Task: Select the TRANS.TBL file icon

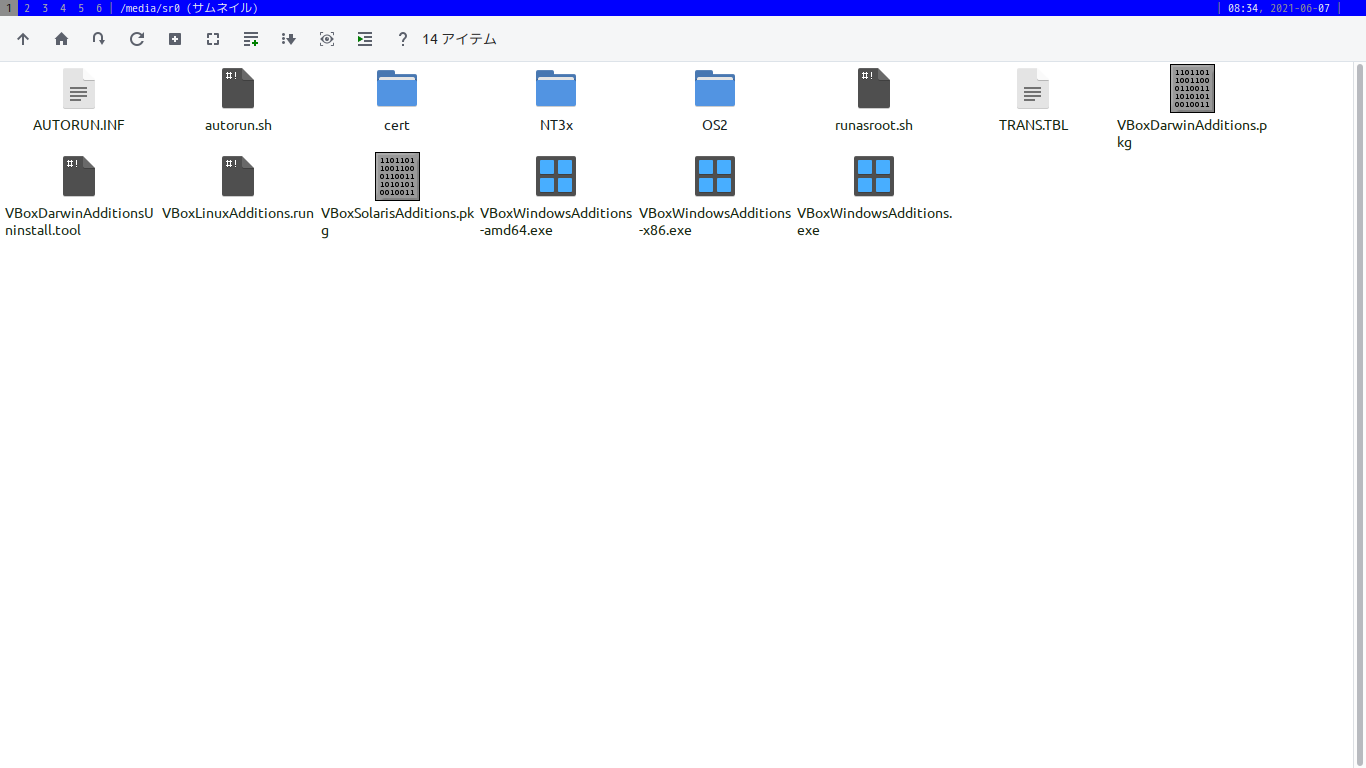Action: pyautogui.click(x=1033, y=89)
